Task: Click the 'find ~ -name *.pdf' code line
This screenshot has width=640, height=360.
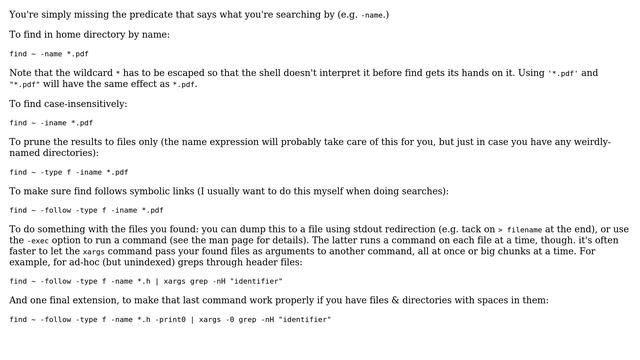Action: point(49,54)
